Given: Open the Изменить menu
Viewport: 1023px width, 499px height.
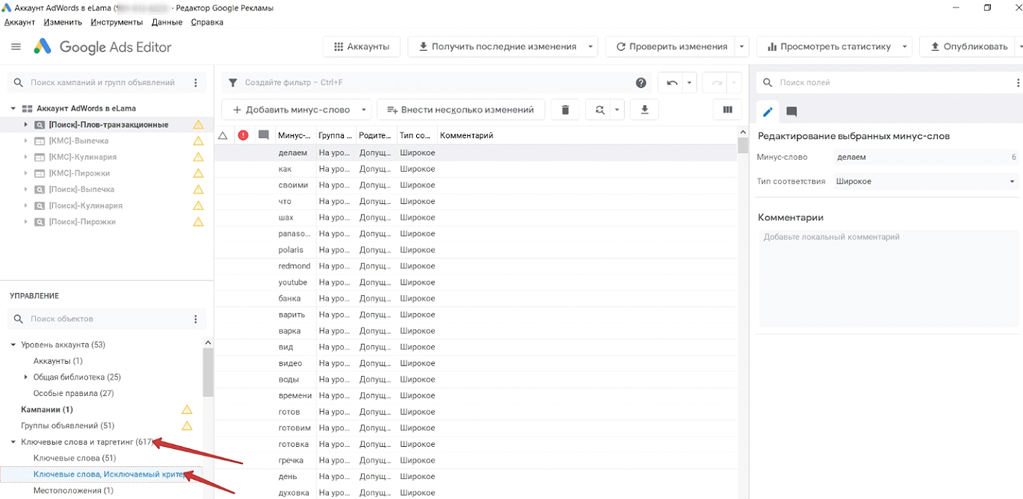Looking at the screenshot, I should pyautogui.click(x=63, y=22).
